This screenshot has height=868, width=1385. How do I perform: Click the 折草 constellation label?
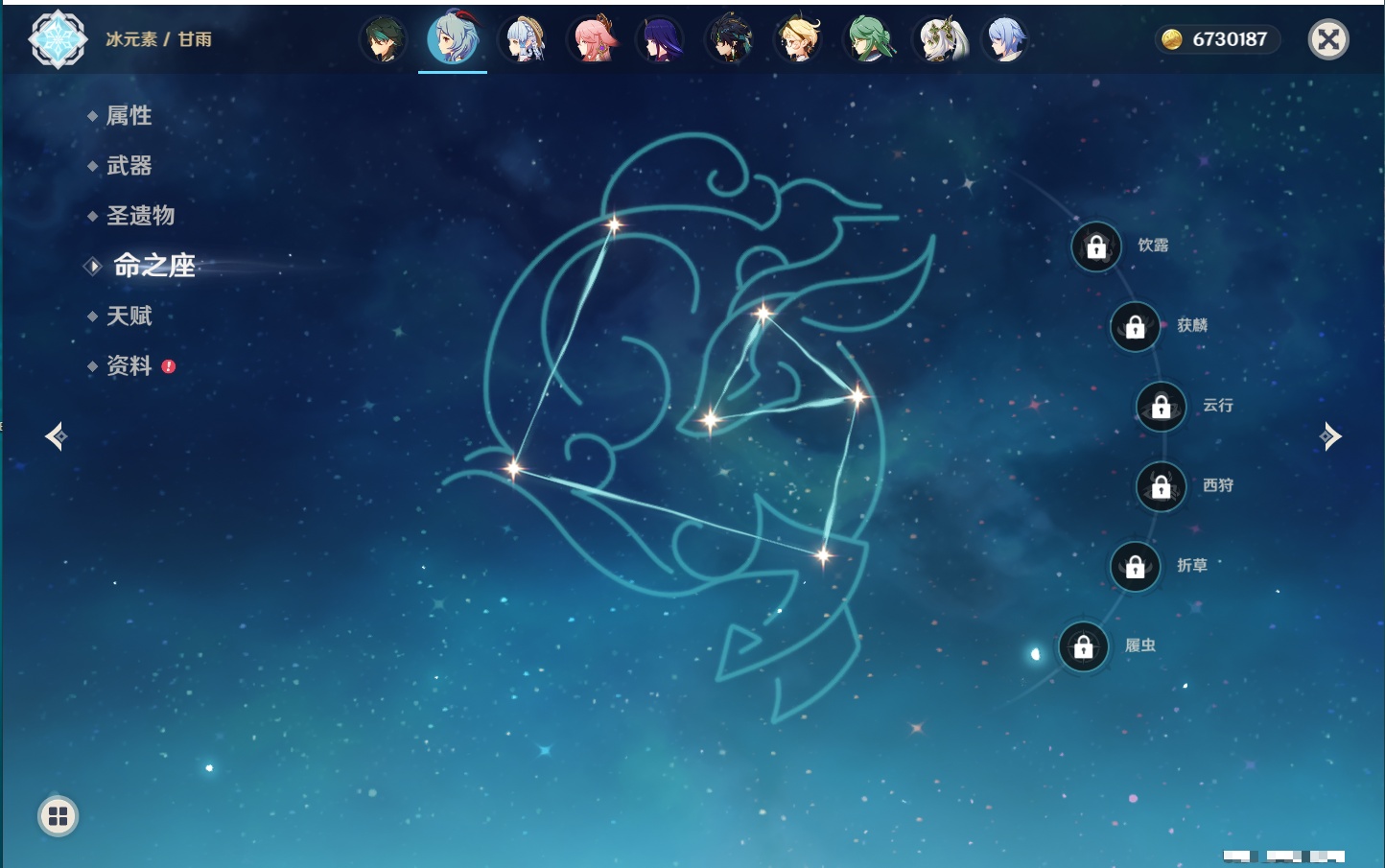tap(1192, 566)
